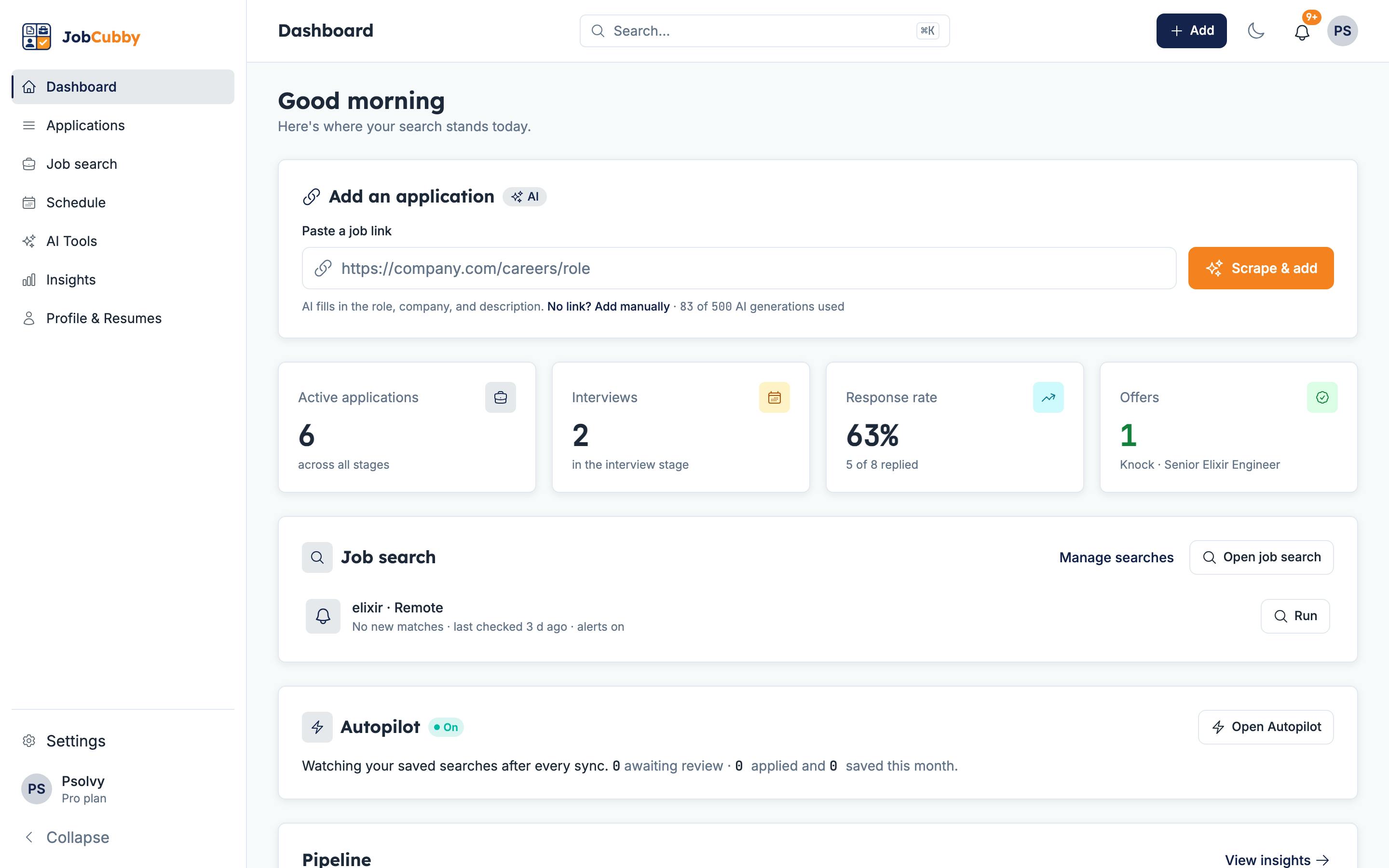The image size is (1389, 868).
Task: Open Settings in sidebar
Action: coord(123,741)
